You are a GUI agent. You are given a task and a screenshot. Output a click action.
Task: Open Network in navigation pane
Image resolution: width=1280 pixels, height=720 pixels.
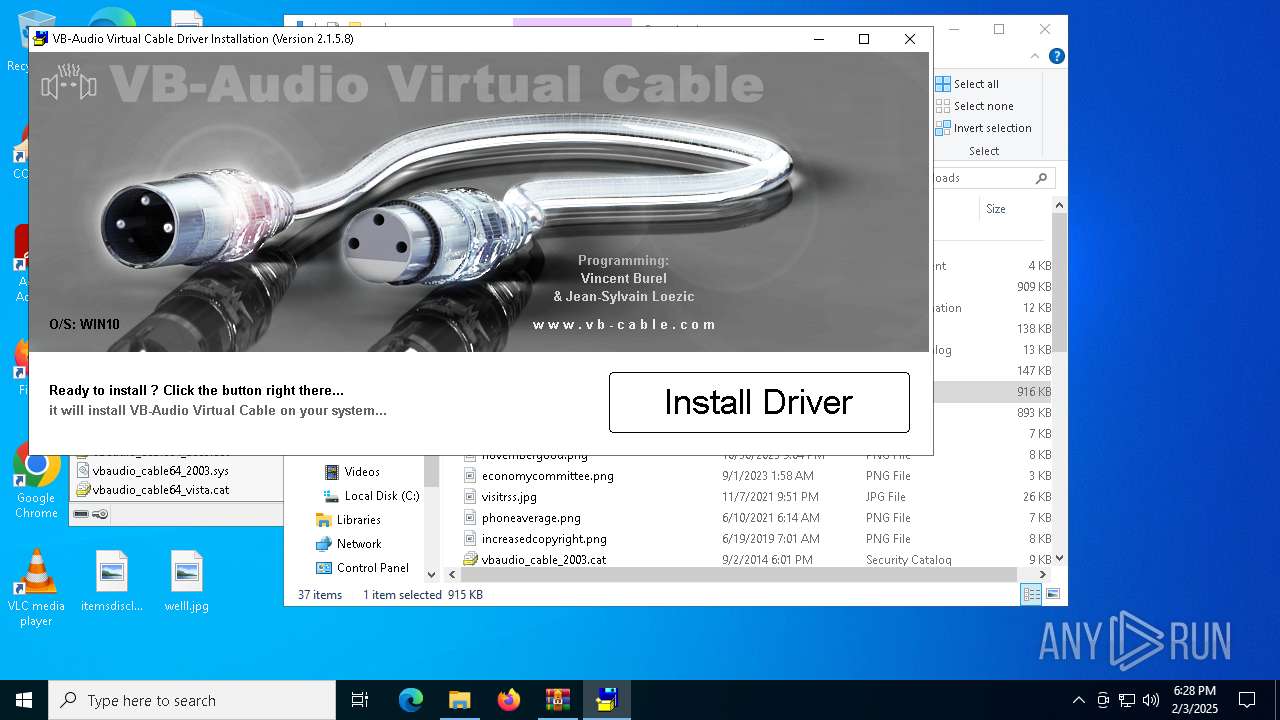point(348,544)
